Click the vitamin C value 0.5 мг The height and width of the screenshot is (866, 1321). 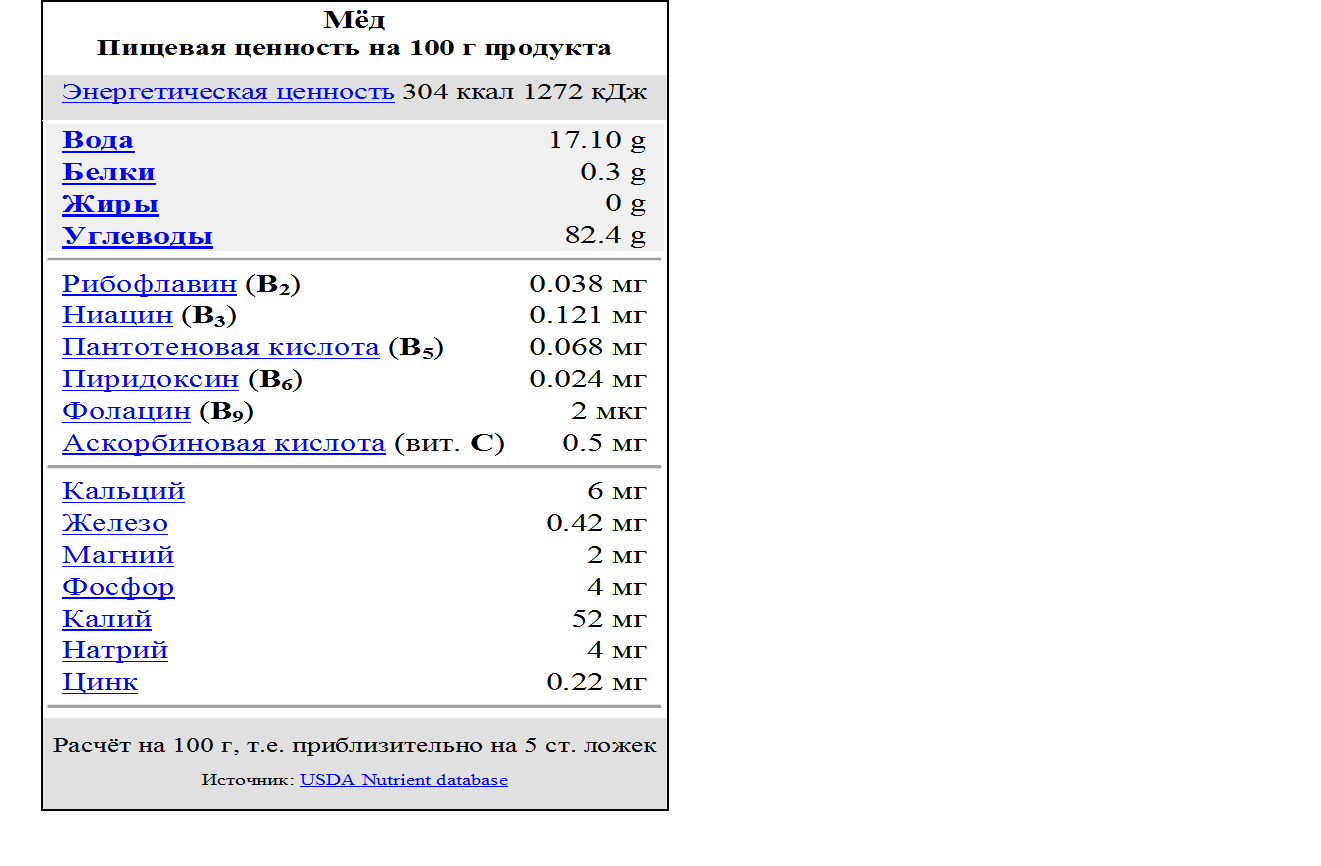pos(604,443)
